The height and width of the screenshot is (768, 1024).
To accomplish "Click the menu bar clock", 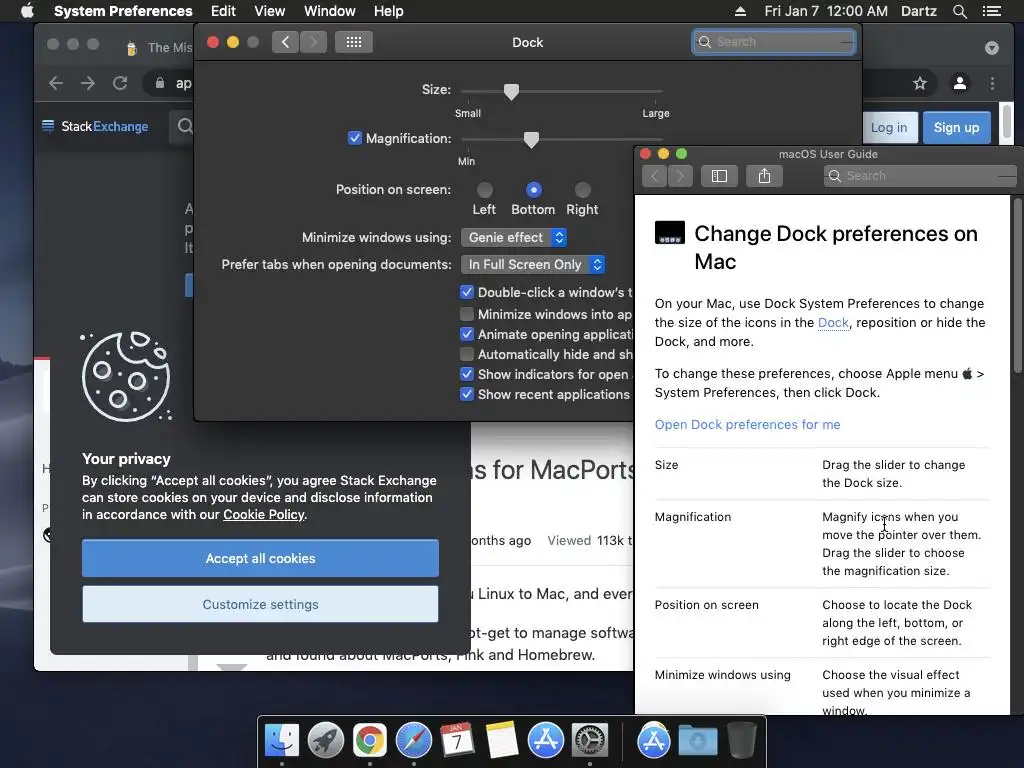I will pyautogui.click(x=826, y=11).
